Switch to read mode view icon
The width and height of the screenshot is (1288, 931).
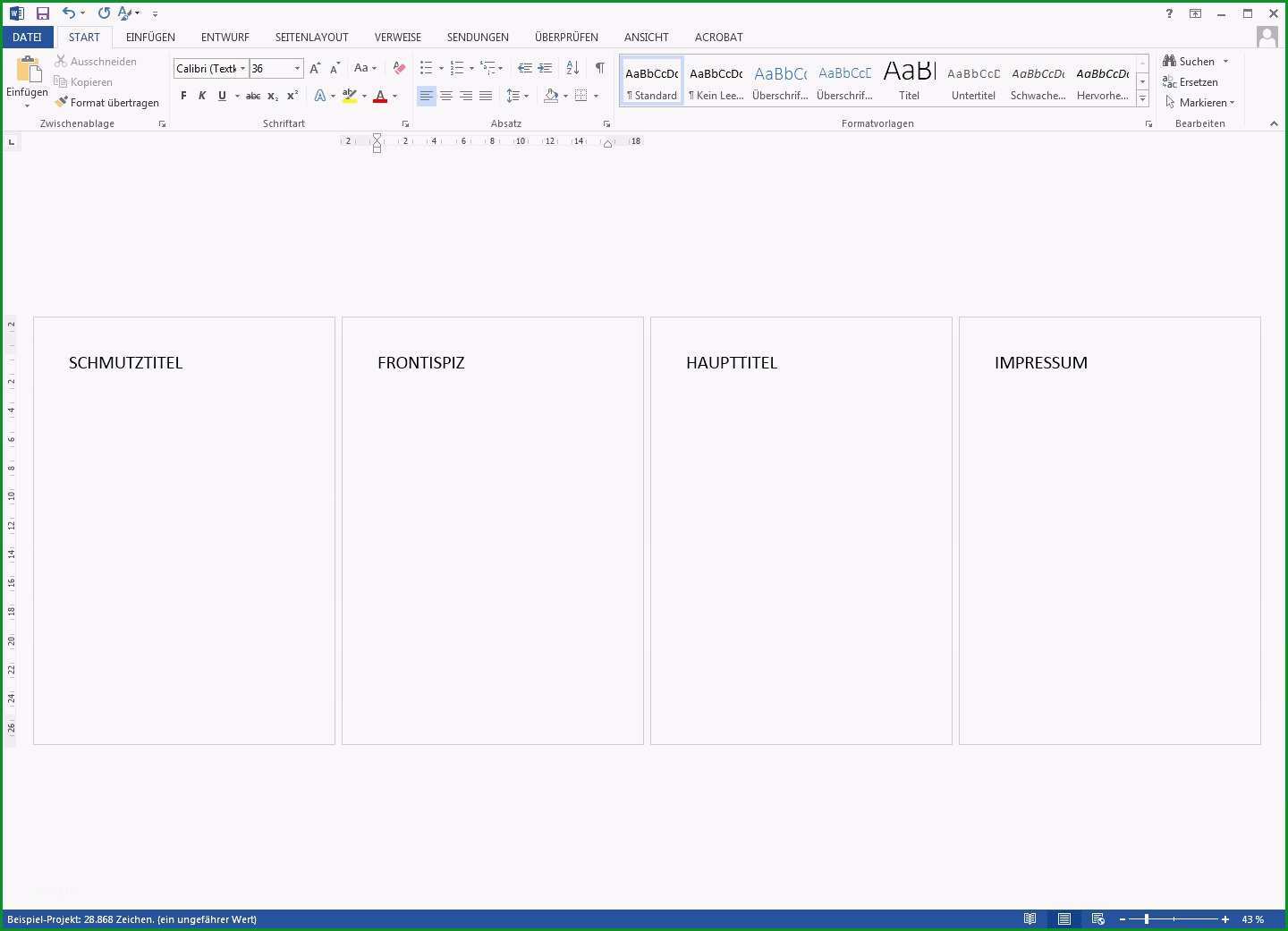coord(1030,918)
